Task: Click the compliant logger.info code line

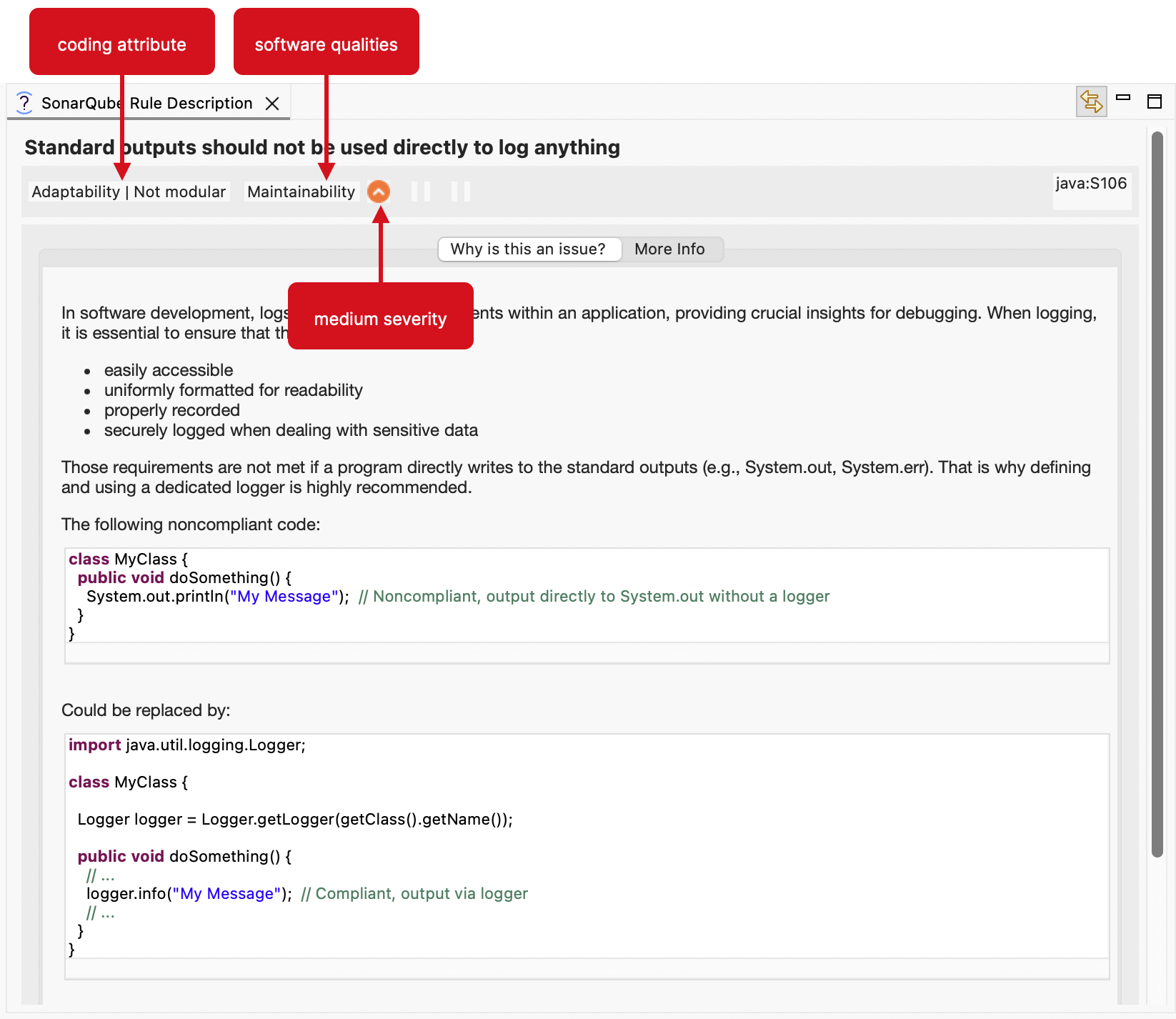Action: click(189, 894)
